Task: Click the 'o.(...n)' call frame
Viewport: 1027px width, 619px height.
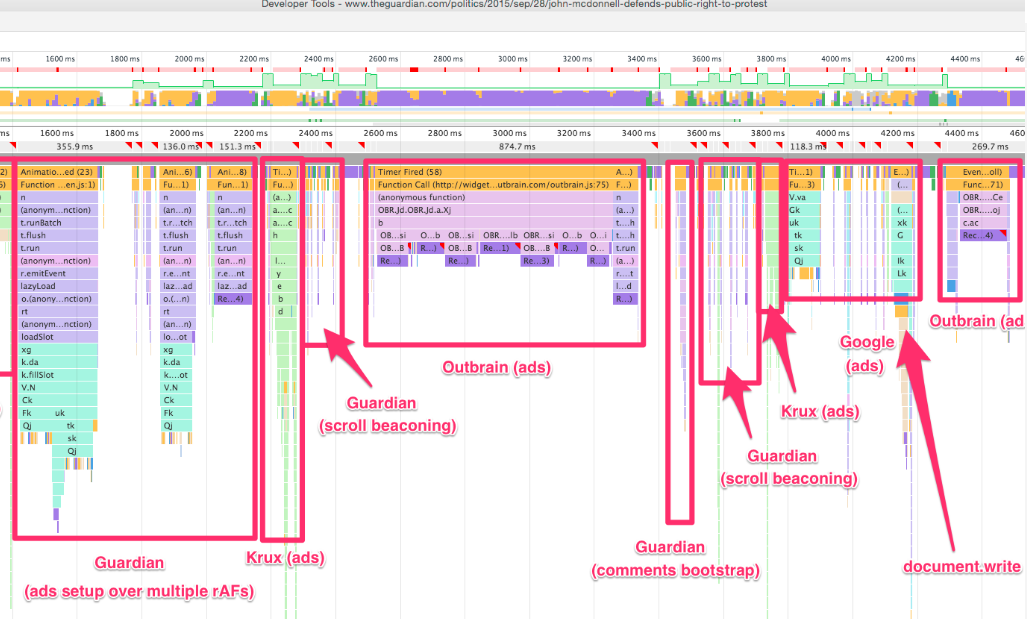Action: (177, 299)
